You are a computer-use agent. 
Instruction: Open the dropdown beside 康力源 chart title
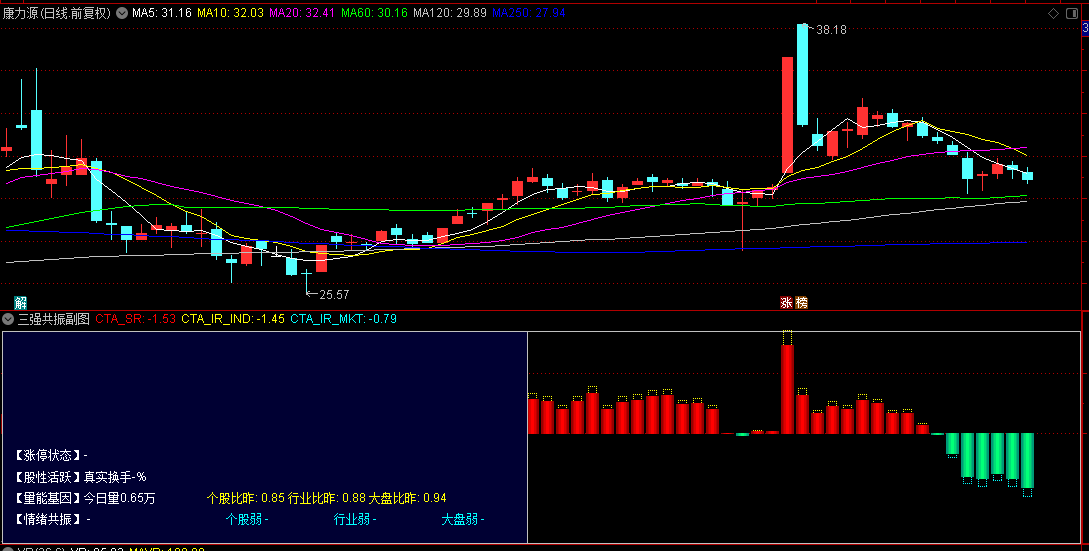[122, 13]
